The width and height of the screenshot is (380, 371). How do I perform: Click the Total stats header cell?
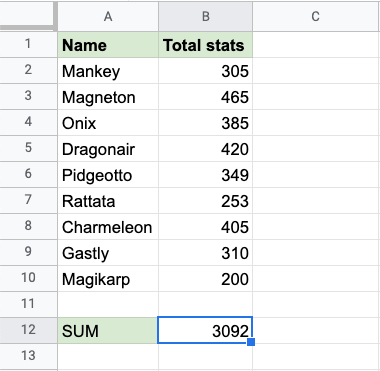tap(206, 45)
